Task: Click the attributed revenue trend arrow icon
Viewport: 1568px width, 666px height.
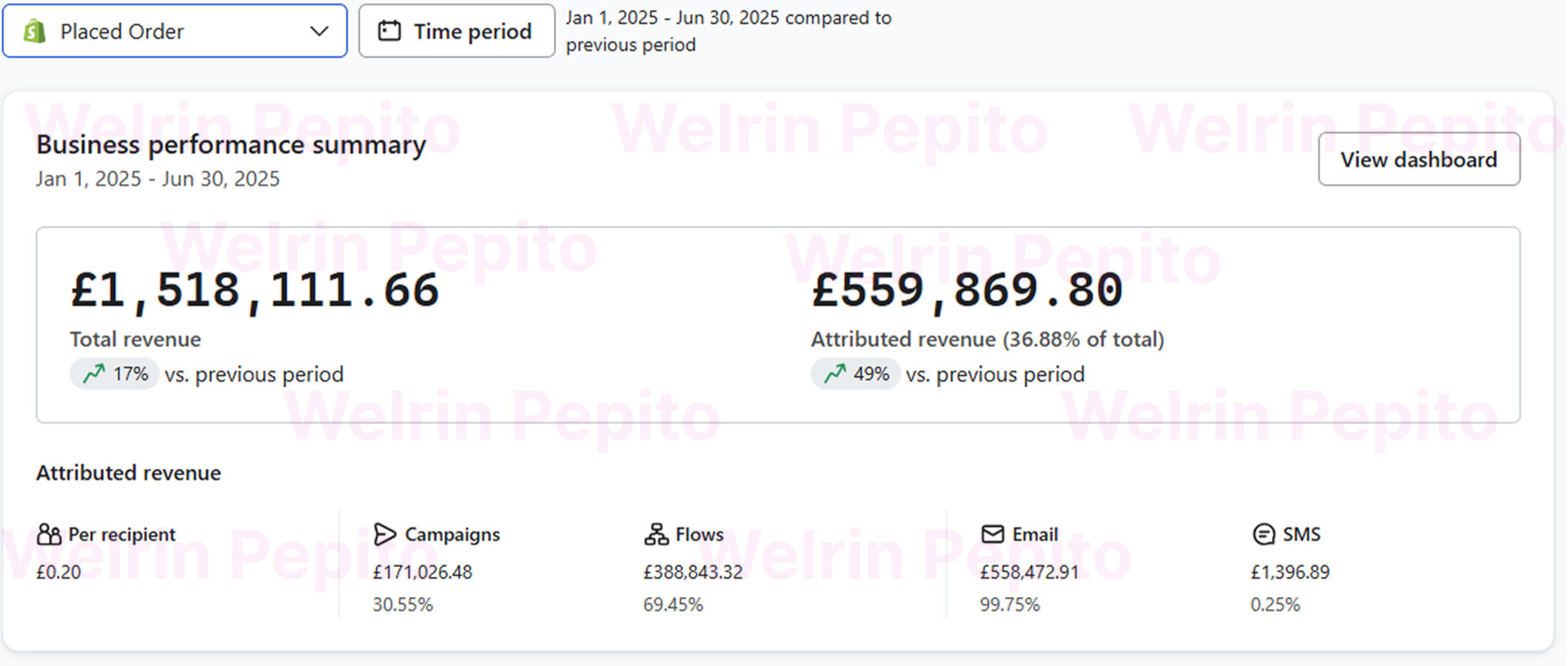Action: (835, 374)
